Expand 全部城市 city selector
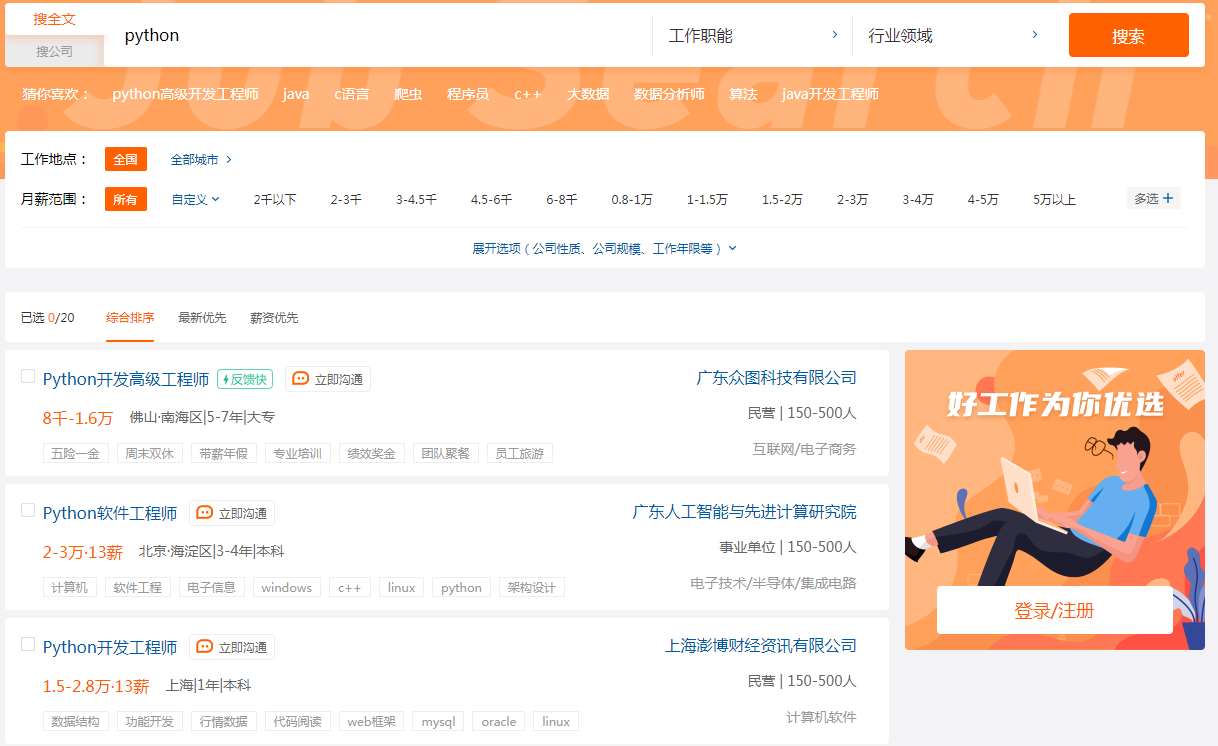Screen dimensions: 1218x746 [196, 158]
